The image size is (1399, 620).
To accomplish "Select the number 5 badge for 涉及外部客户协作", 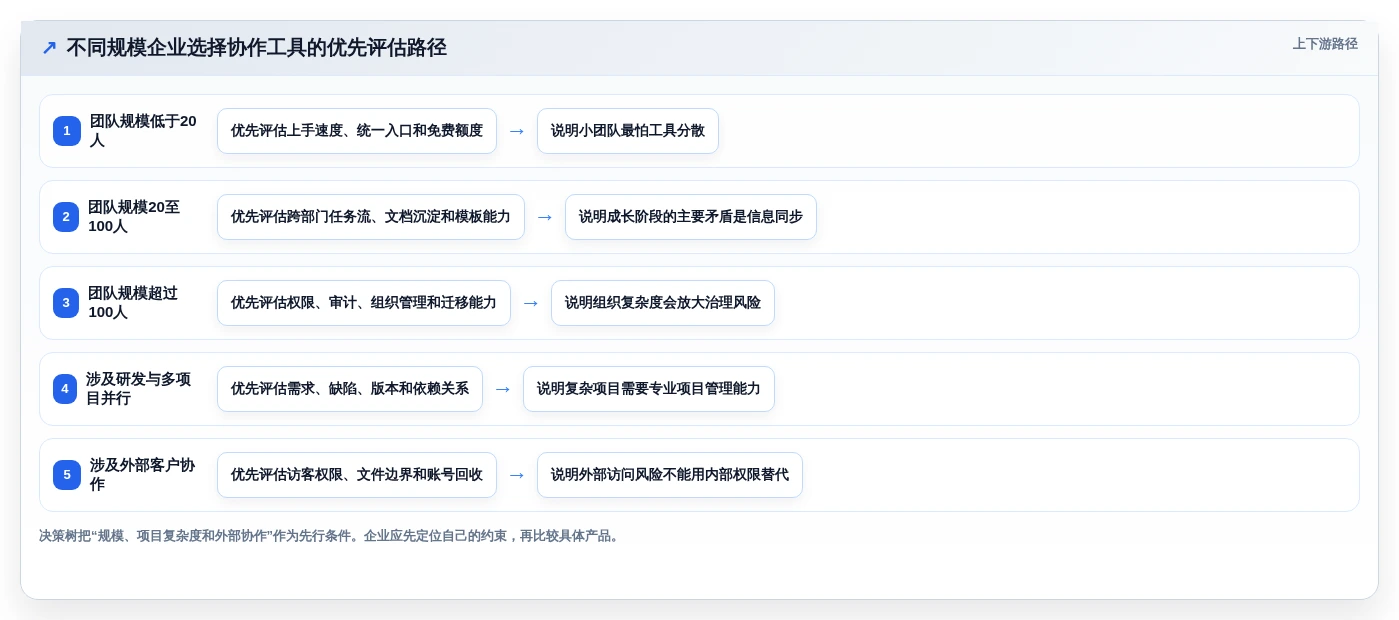I will pyautogui.click(x=67, y=475).
